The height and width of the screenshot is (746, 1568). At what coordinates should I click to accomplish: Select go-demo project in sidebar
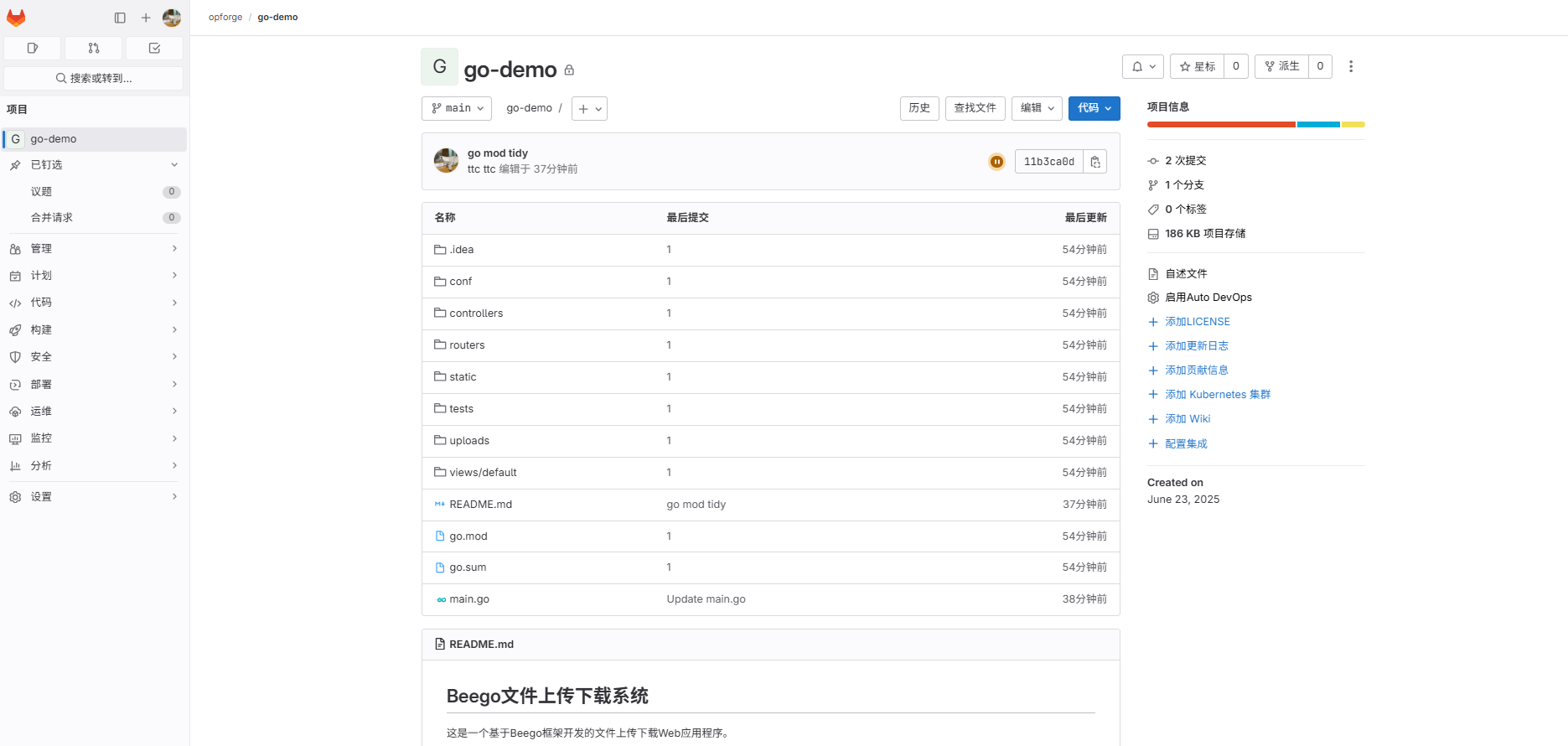[x=95, y=139]
